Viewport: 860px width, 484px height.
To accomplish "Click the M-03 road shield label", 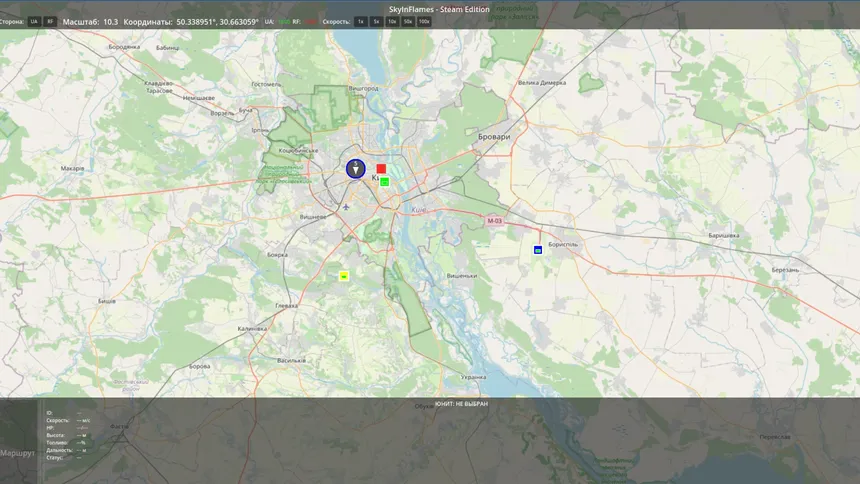I will click(495, 221).
